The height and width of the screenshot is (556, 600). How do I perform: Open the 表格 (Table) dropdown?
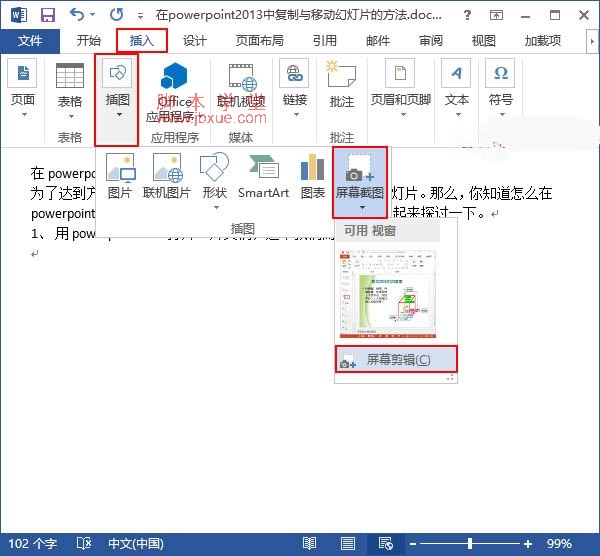[70, 91]
